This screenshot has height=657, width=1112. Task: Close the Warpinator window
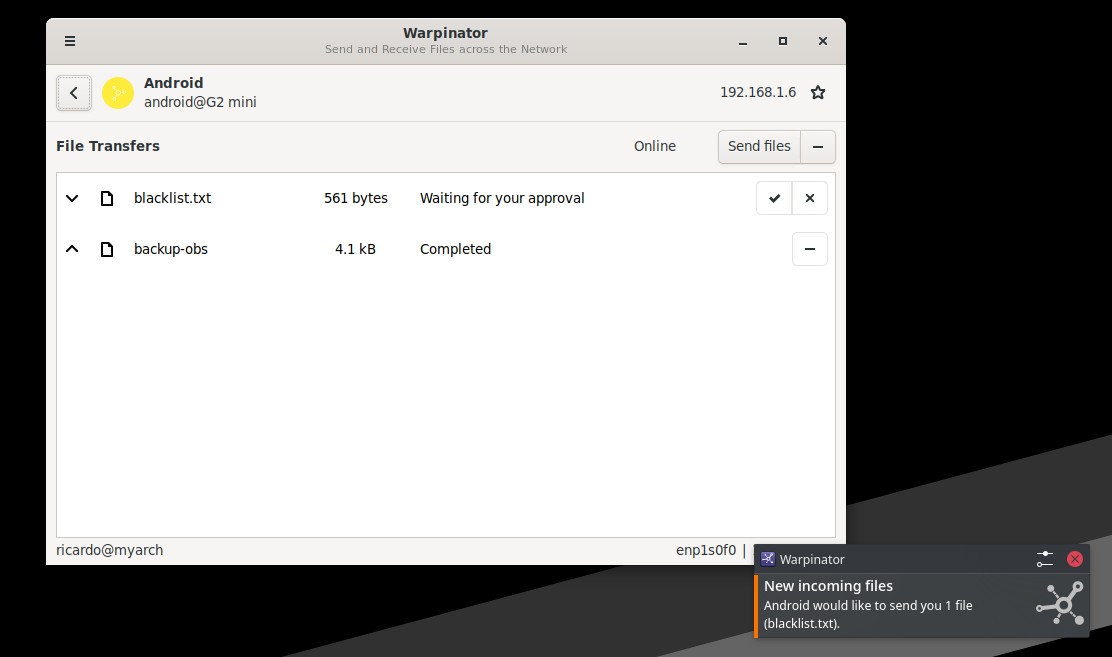coord(823,41)
